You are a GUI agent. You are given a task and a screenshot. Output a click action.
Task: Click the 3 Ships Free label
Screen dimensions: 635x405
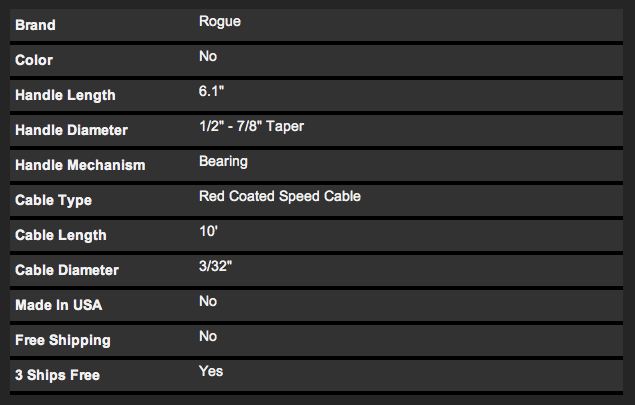point(57,375)
